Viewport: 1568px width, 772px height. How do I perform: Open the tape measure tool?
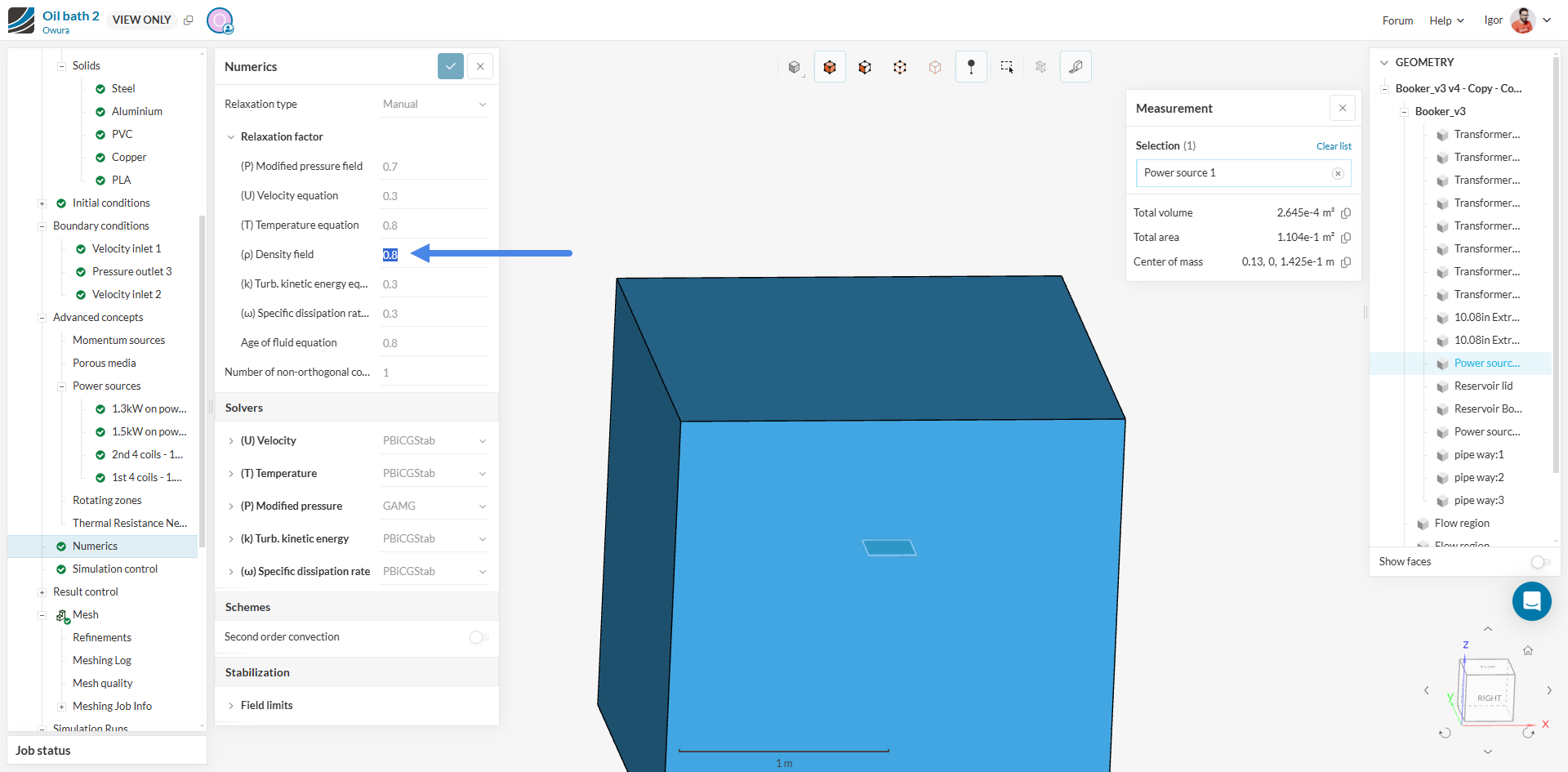(x=1076, y=67)
